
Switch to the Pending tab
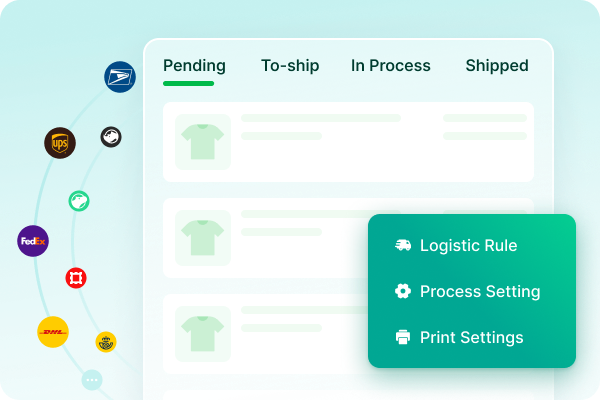[194, 66]
